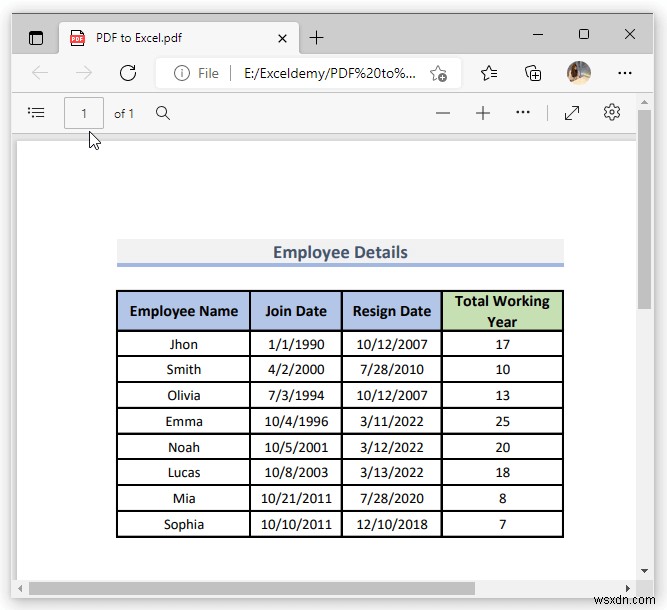Select the Emma name cell

point(184,421)
